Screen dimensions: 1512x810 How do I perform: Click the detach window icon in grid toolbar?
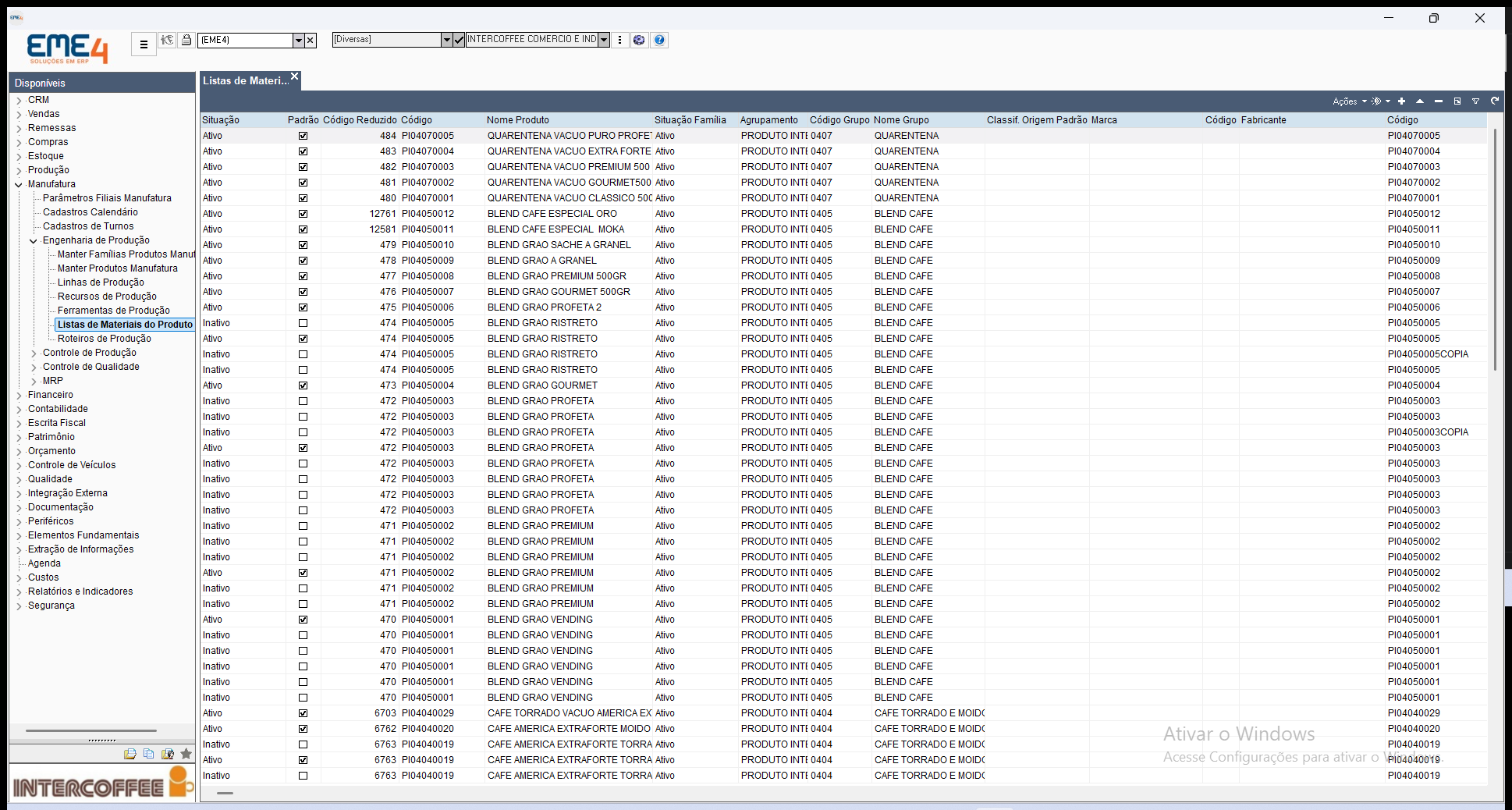coord(1457,101)
